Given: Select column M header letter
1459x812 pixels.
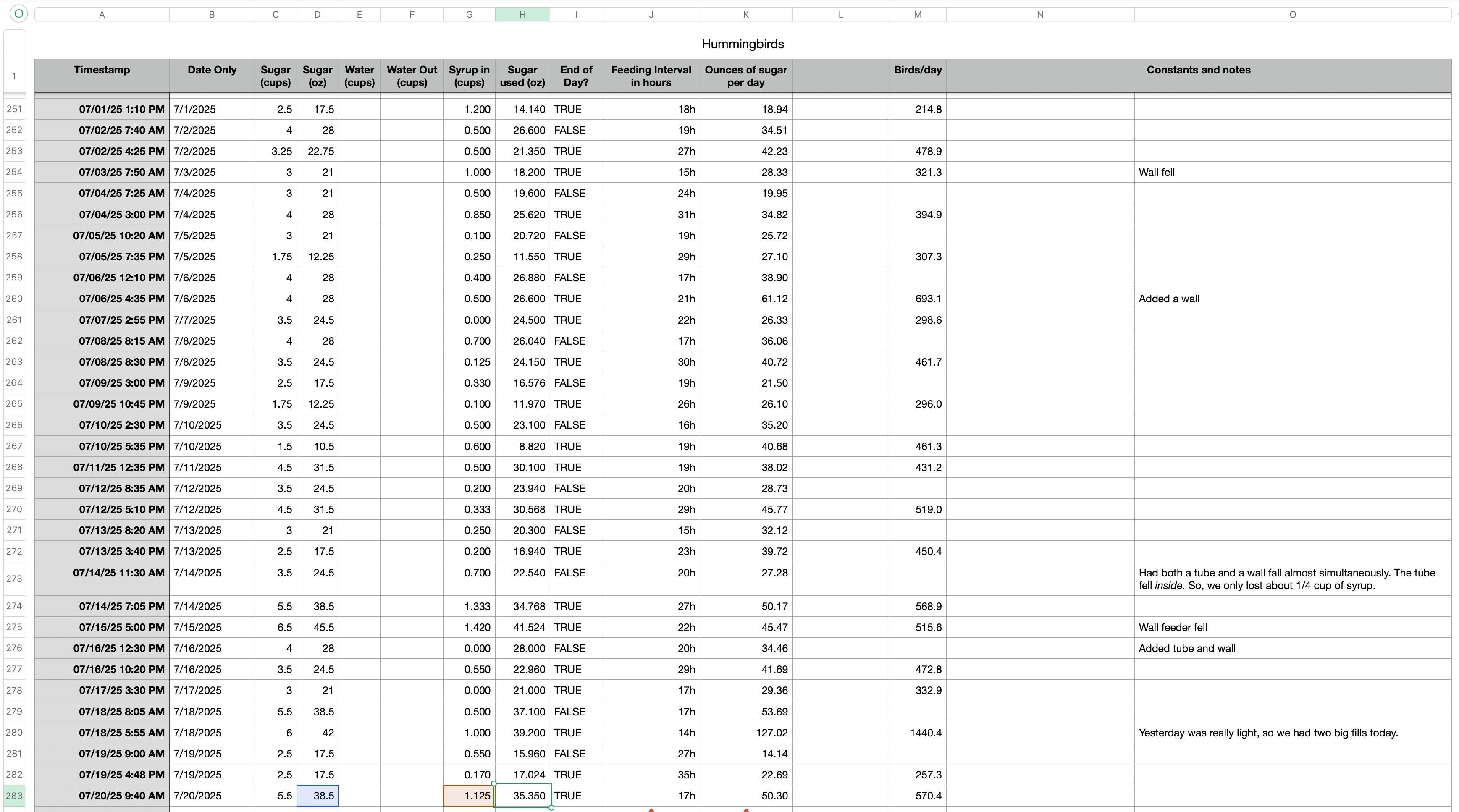Looking at the screenshot, I should coord(918,15).
